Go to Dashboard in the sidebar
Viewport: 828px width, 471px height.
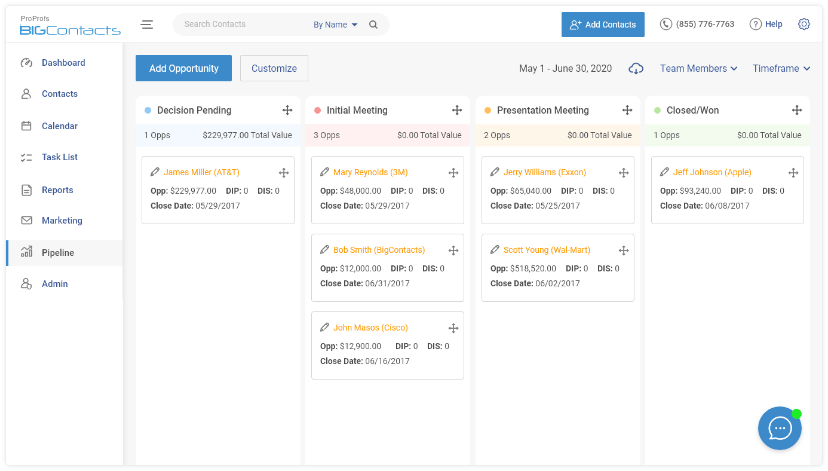pos(63,63)
